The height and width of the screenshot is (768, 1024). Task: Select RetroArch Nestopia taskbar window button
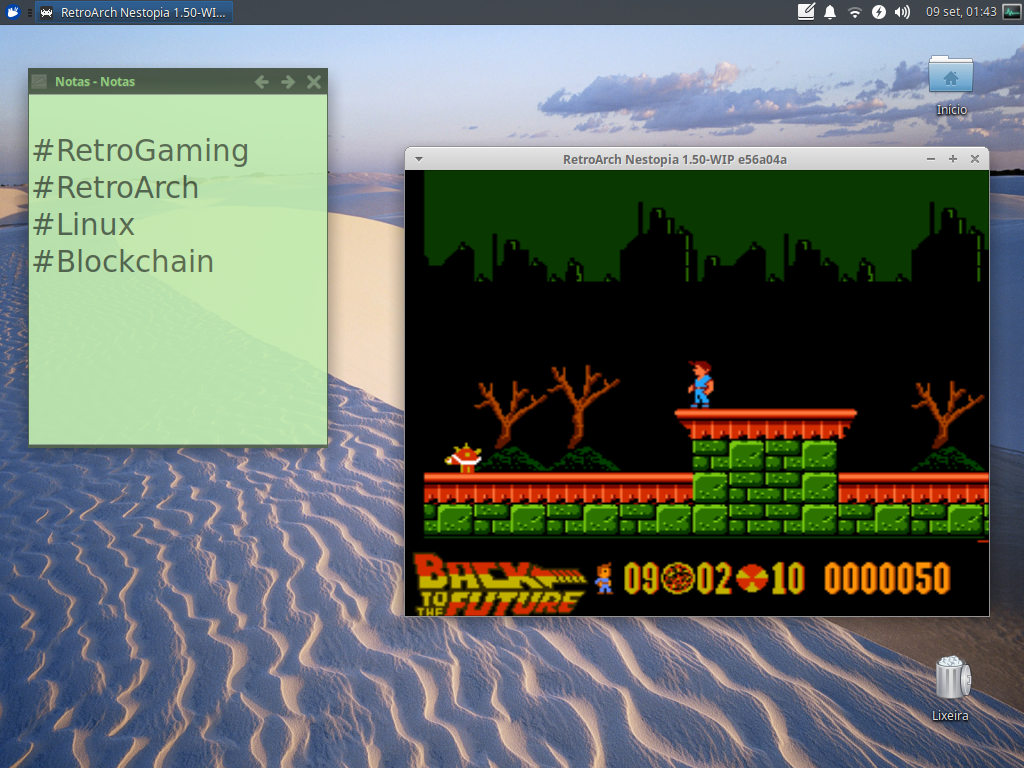tap(134, 12)
